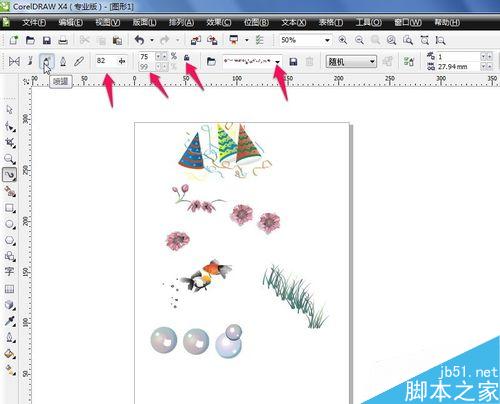Image resolution: width=500 pixels, height=404 pixels.
Task: Zoom out with magnifier minus icon
Action: pos(359,40)
